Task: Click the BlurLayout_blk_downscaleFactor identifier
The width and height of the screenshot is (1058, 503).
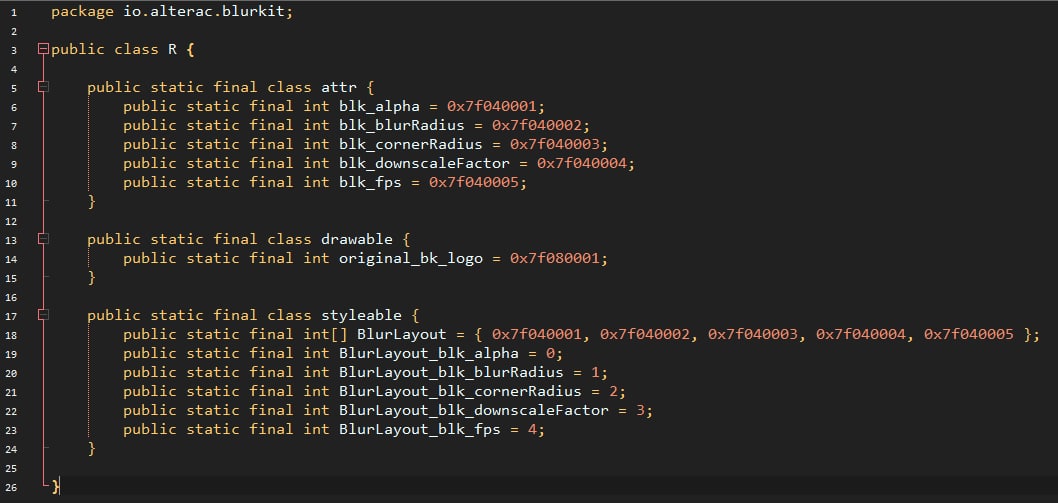Action: pyautogui.click(x=474, y=410)
